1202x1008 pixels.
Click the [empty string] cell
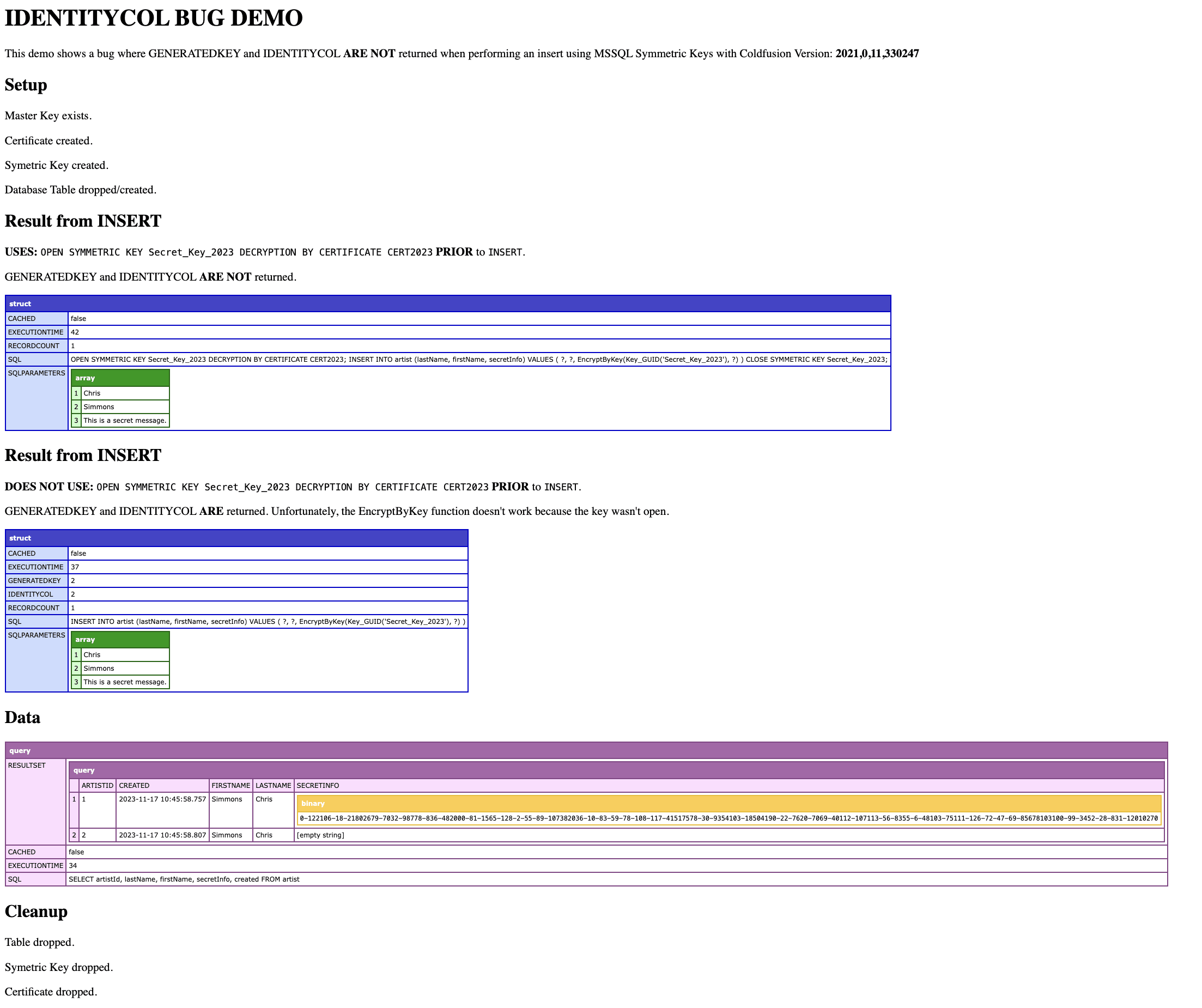[x=320, y=835]
